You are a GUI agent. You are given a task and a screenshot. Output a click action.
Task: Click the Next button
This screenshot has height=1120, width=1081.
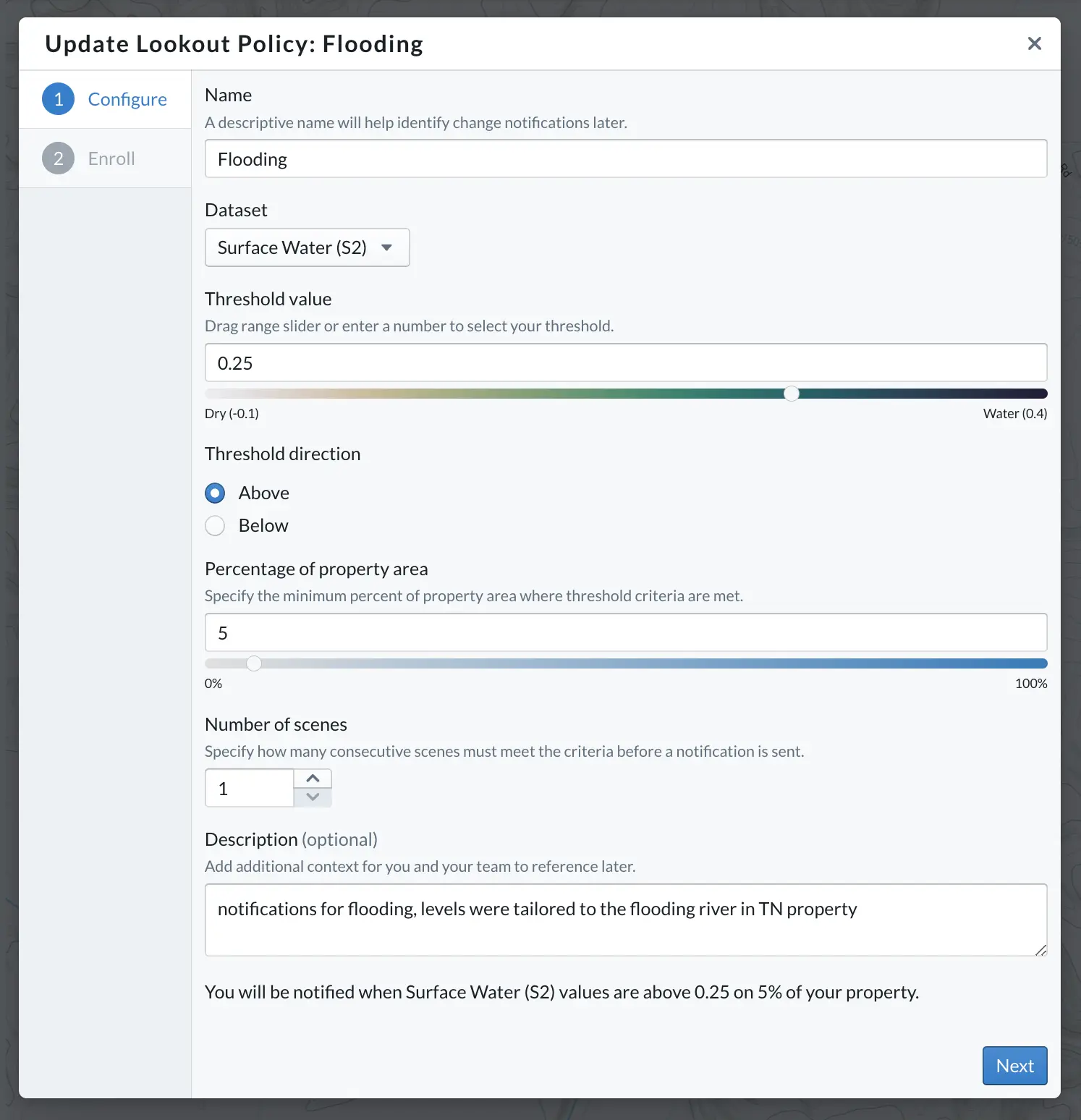pyautogui.click(x=1014, y=1066)
